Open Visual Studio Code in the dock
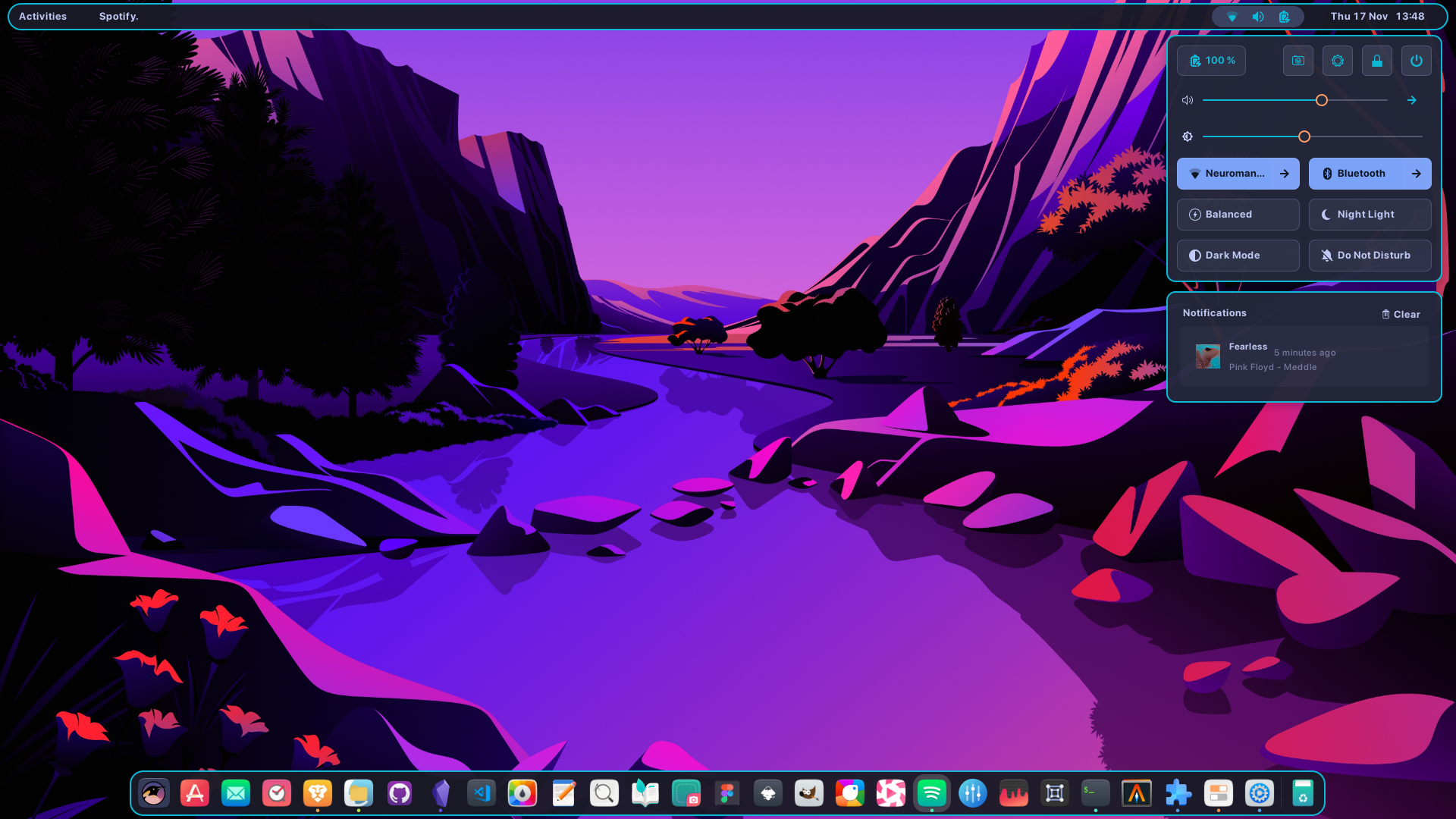The image size is (1456, 819). pyautogui.click(x=482, y=793)
